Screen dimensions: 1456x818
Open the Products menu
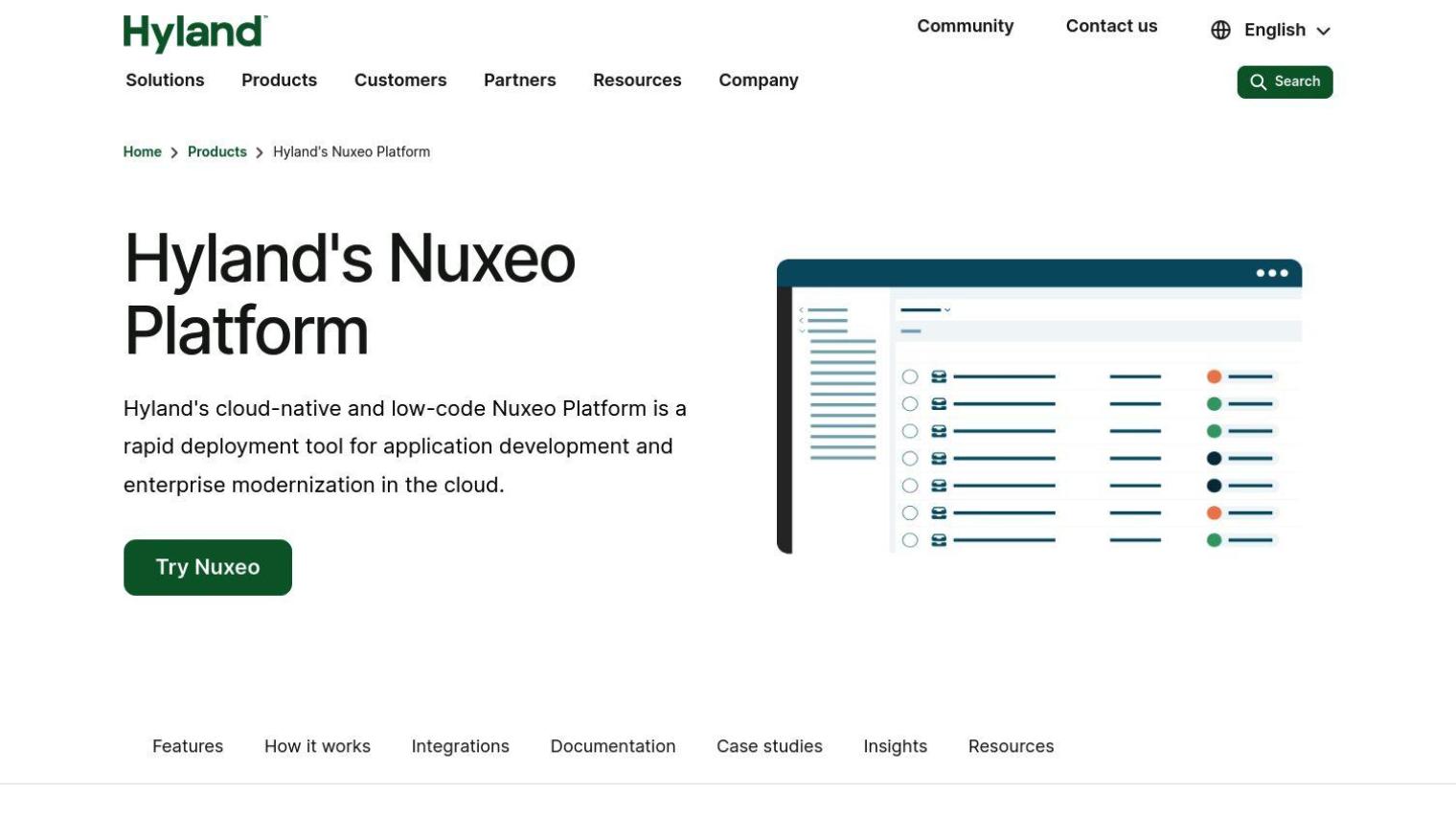[279, 80]
